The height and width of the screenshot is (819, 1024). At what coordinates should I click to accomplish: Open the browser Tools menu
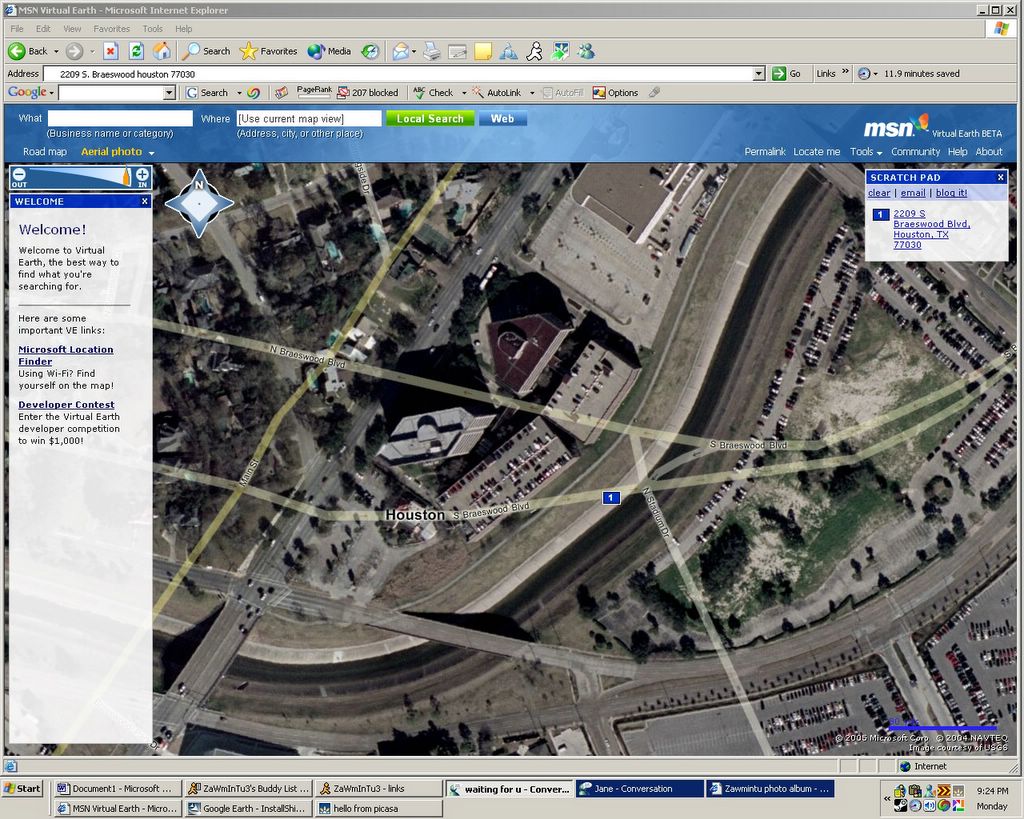(x=153, y=29)
